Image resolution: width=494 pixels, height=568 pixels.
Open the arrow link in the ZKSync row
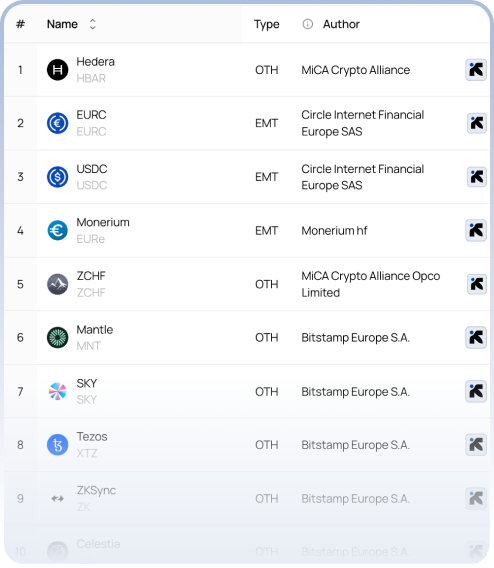coord(476,498)
